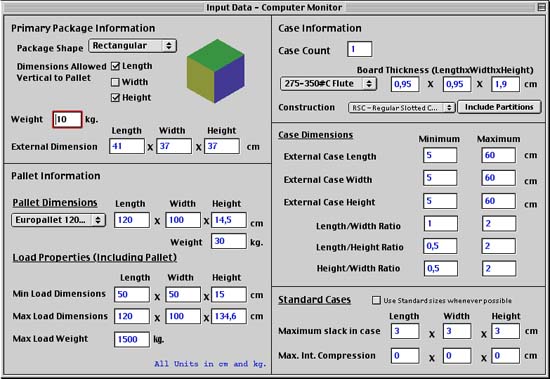Click Length/Width Ratio Maximum field
Image resolution: width=550 pixels, height=379 pixels.
click(498, 224)
